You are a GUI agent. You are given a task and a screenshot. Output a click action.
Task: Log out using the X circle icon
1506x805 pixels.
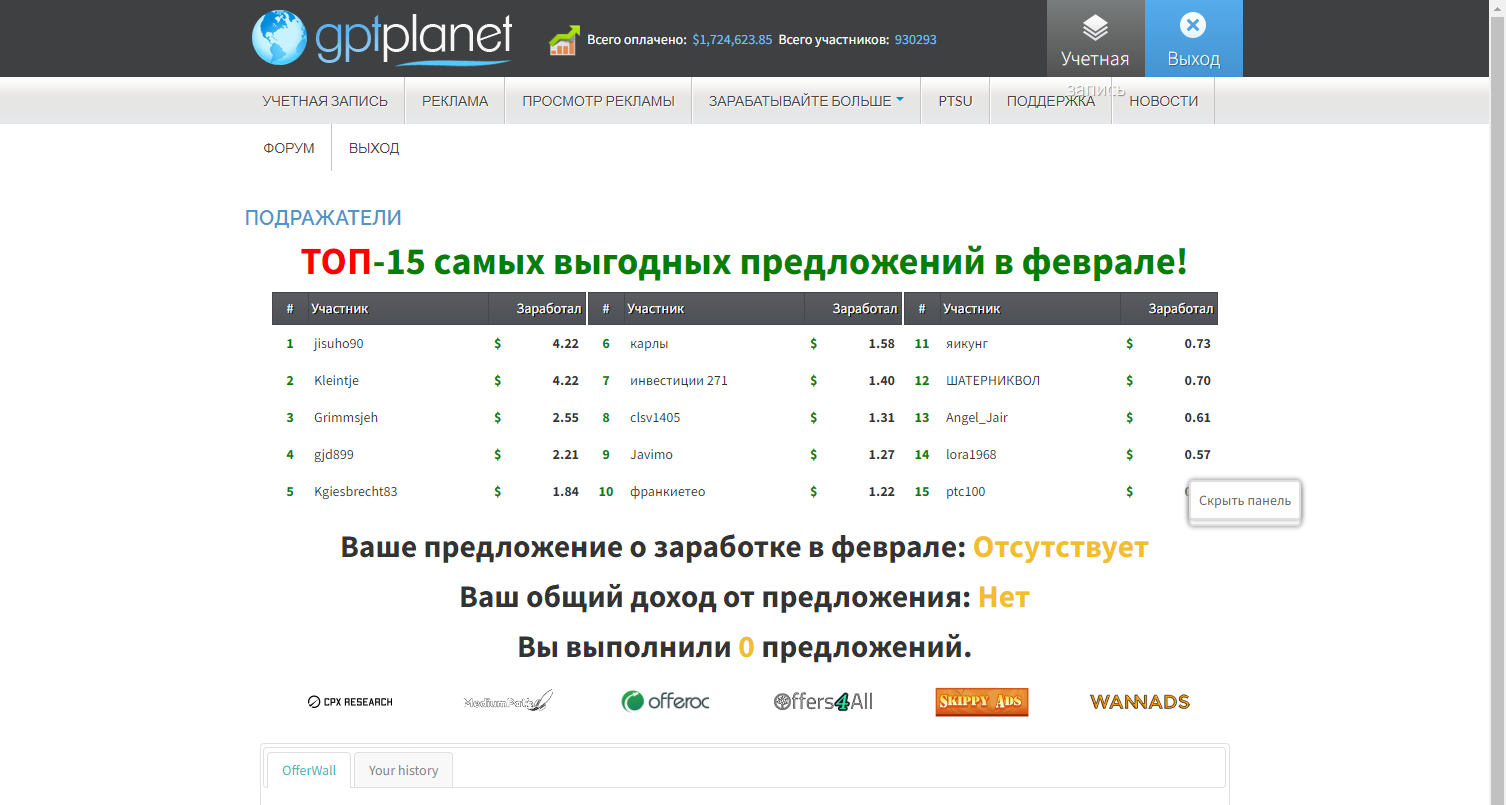(x=1193, y=26)
